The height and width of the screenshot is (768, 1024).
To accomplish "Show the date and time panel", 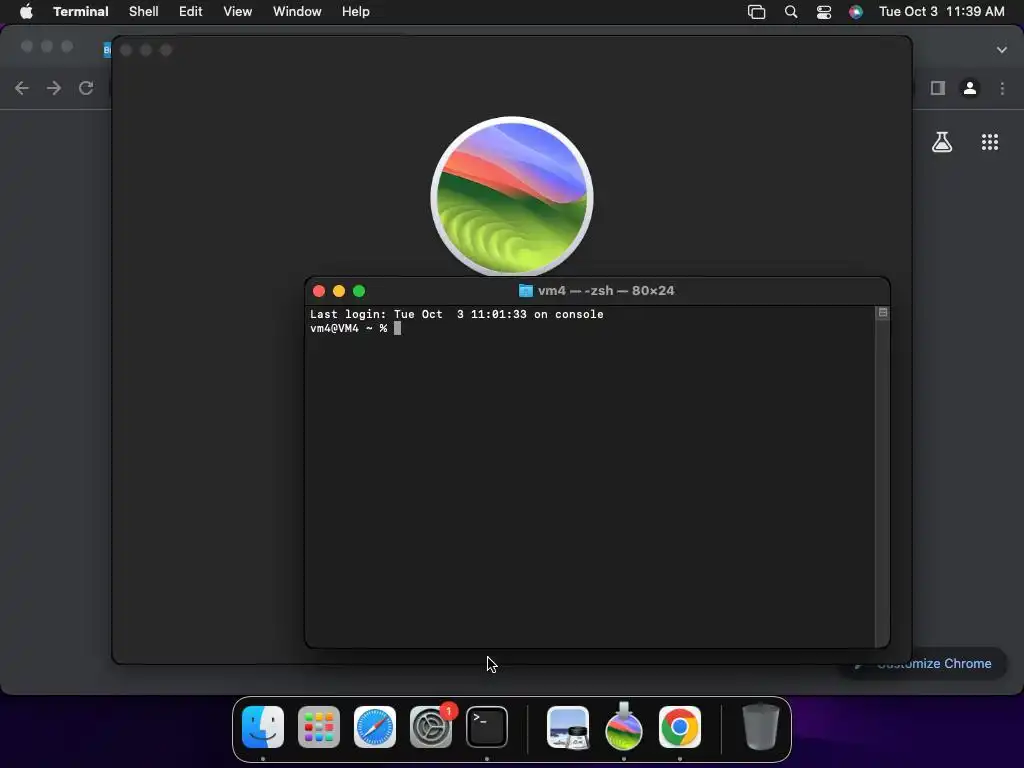I will coord(942,12).
